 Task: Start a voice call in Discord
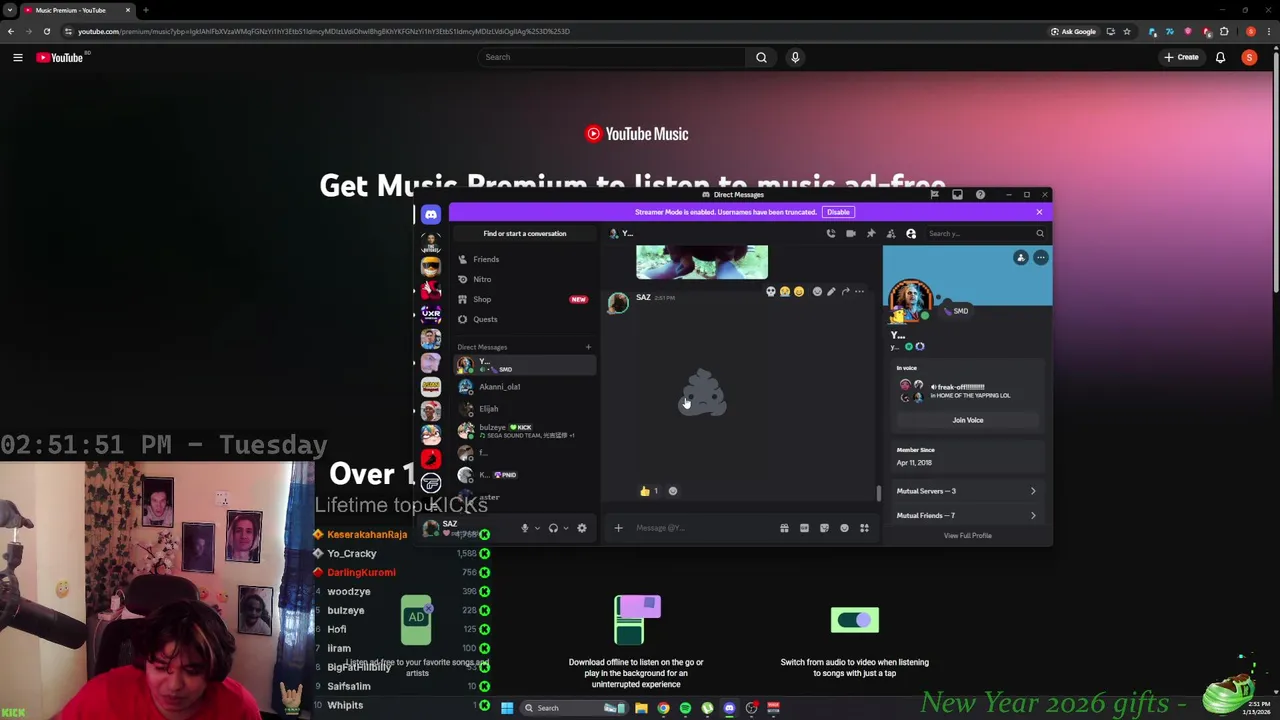pos(830,234)
